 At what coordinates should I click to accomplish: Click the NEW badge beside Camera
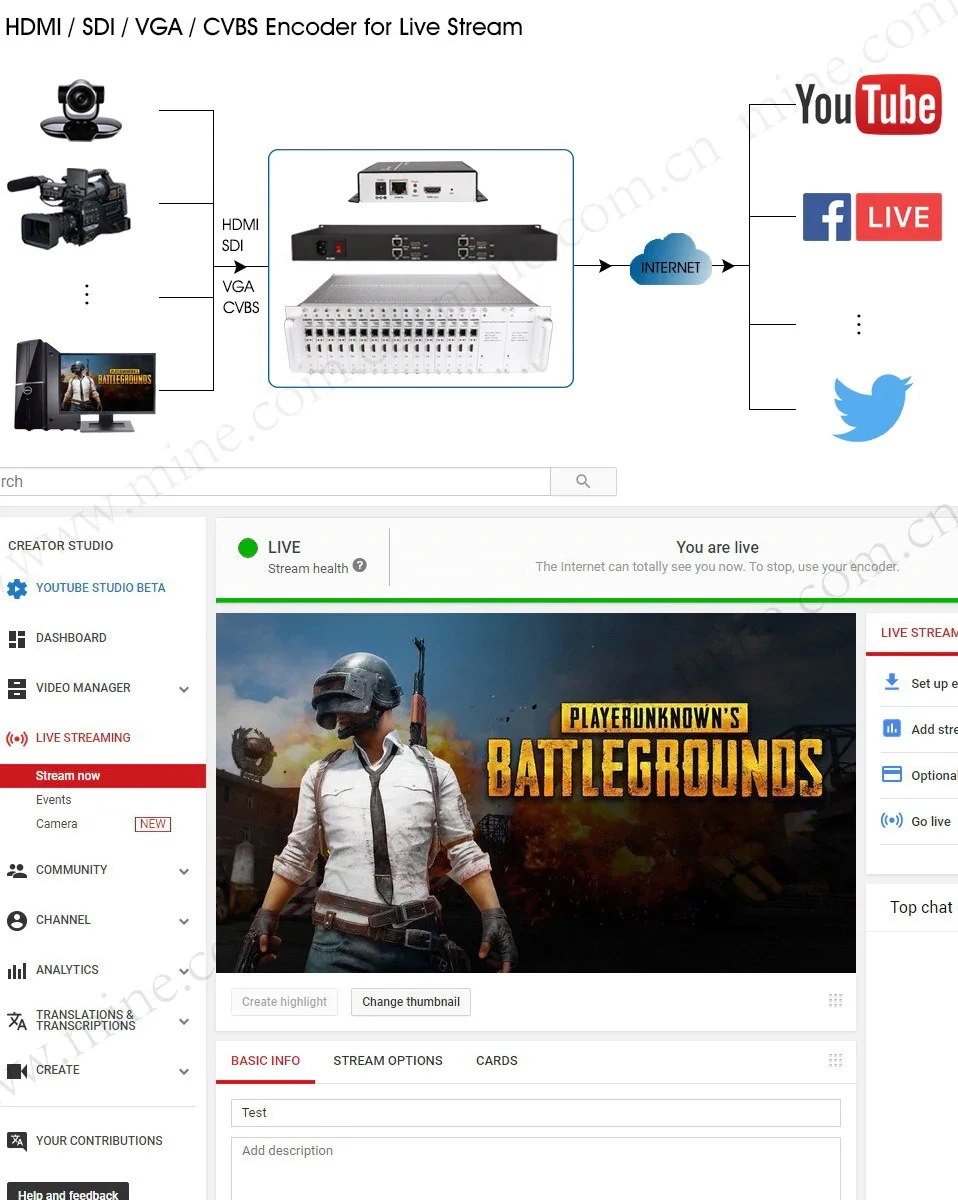point(153,824)
